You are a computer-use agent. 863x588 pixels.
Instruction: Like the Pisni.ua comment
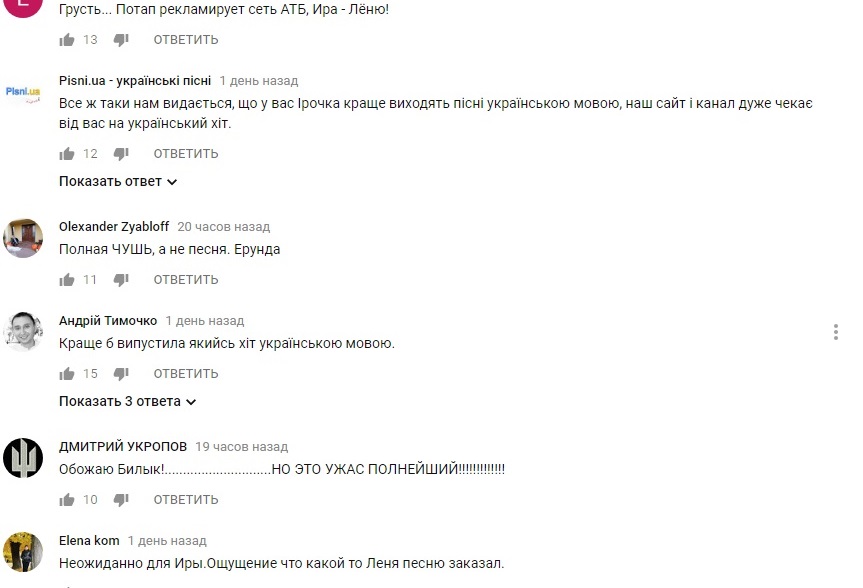pos(67,154)
